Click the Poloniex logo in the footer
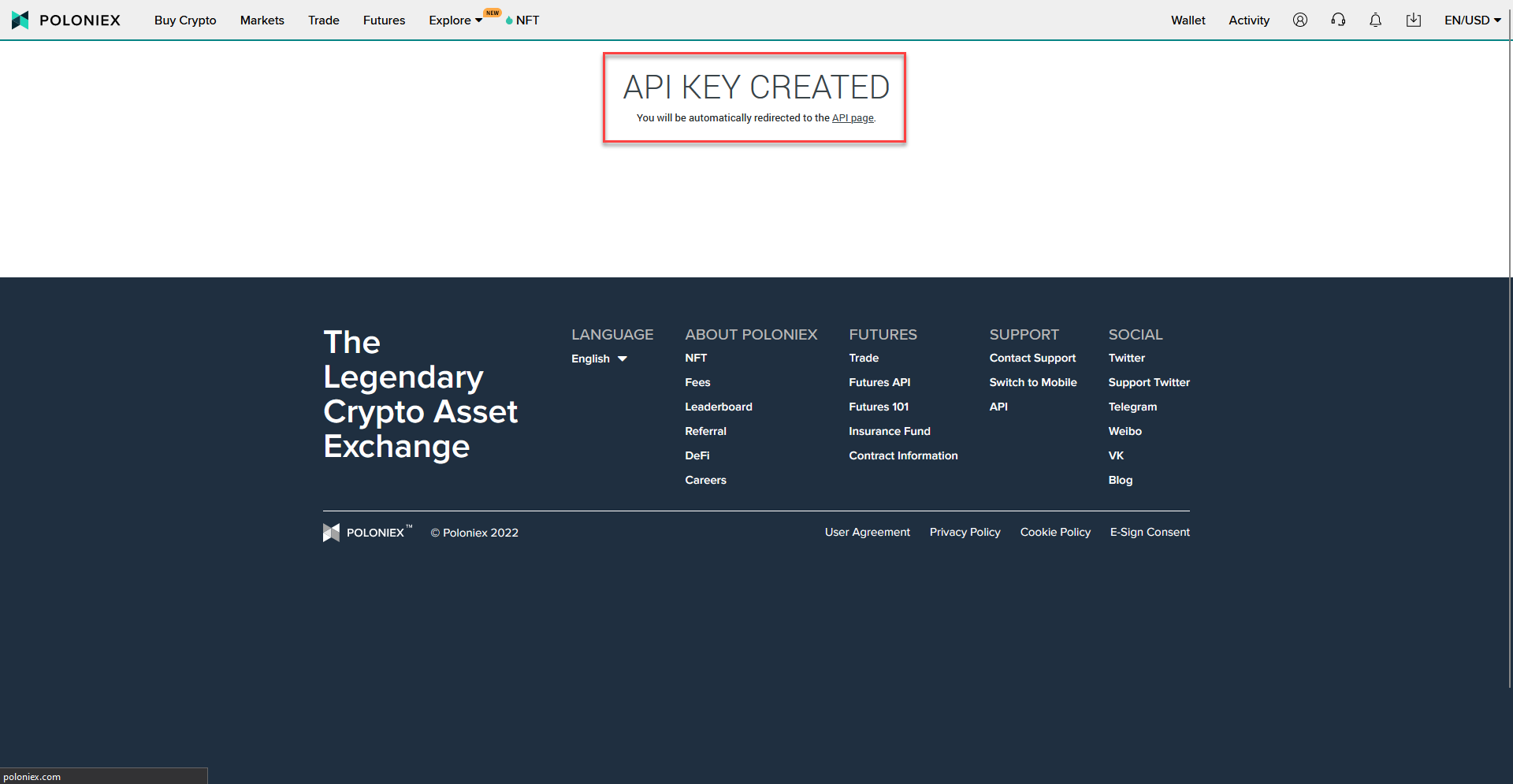This screenshot has width=1513, height=784. 332,533
